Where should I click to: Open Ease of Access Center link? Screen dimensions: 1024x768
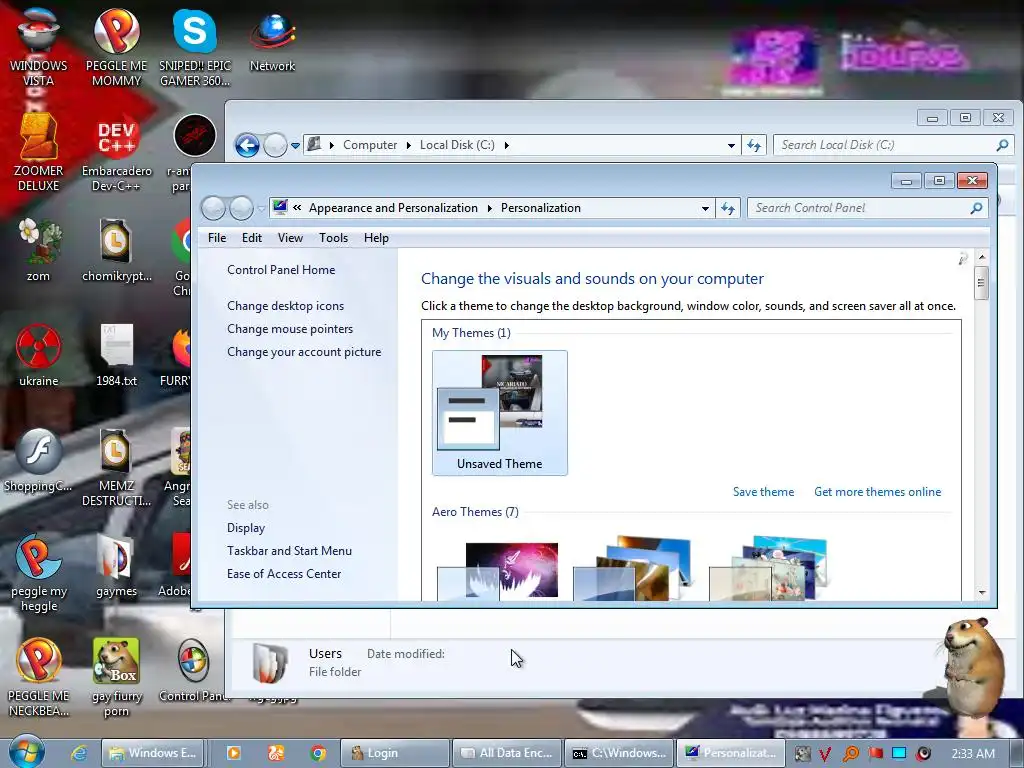point(283,573)
